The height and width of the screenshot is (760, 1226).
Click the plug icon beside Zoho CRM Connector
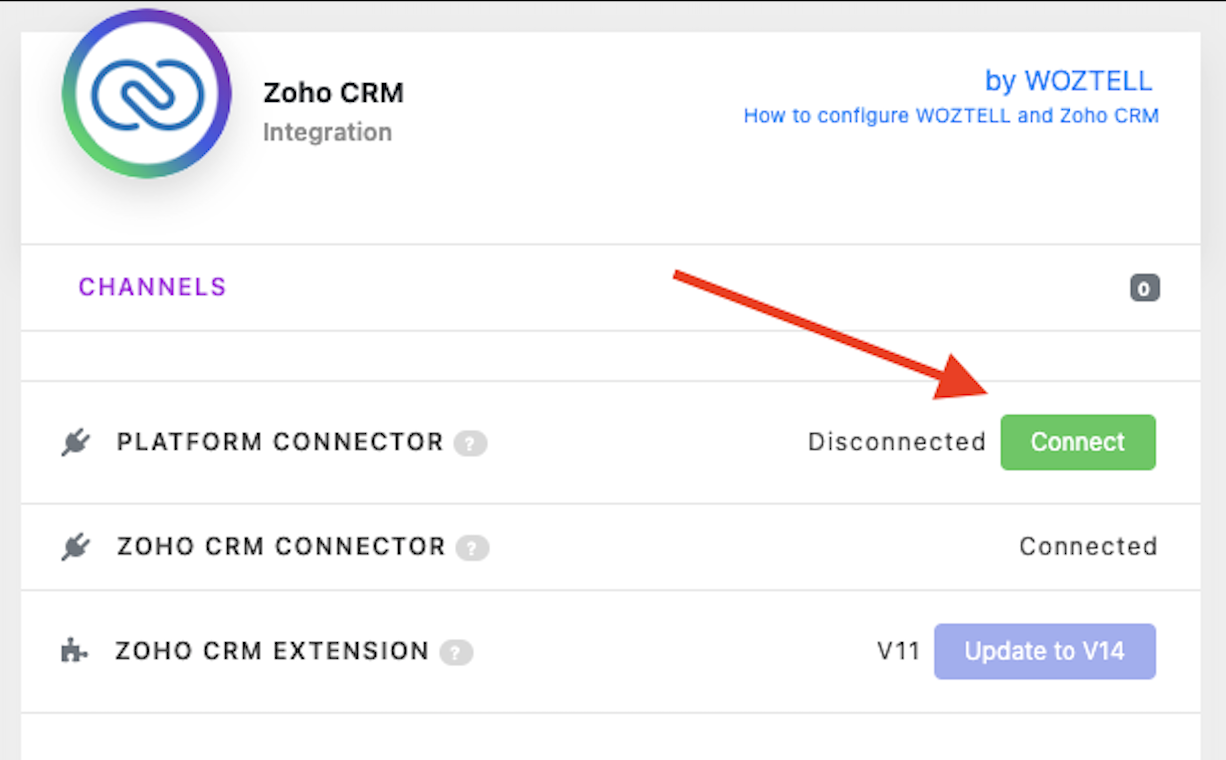(x=75, y=547)
